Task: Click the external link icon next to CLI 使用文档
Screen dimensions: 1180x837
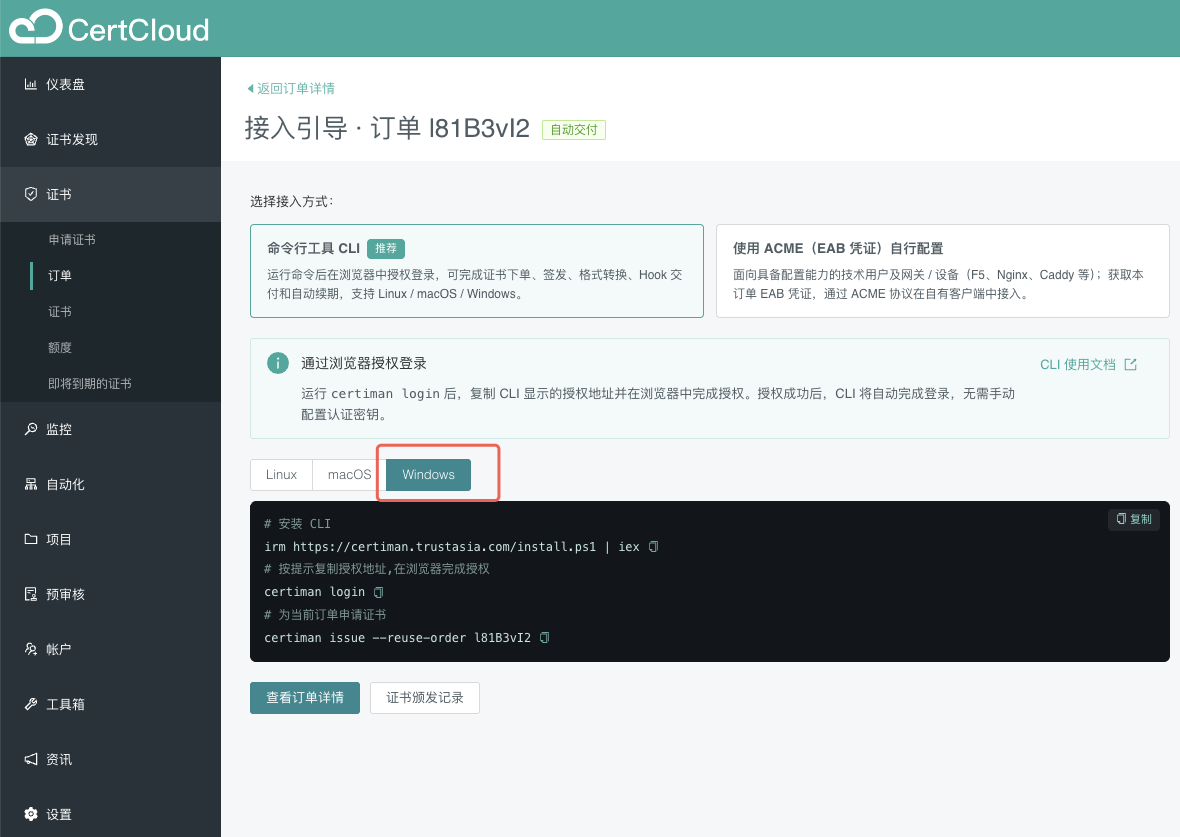Action: coord(1130,364)
